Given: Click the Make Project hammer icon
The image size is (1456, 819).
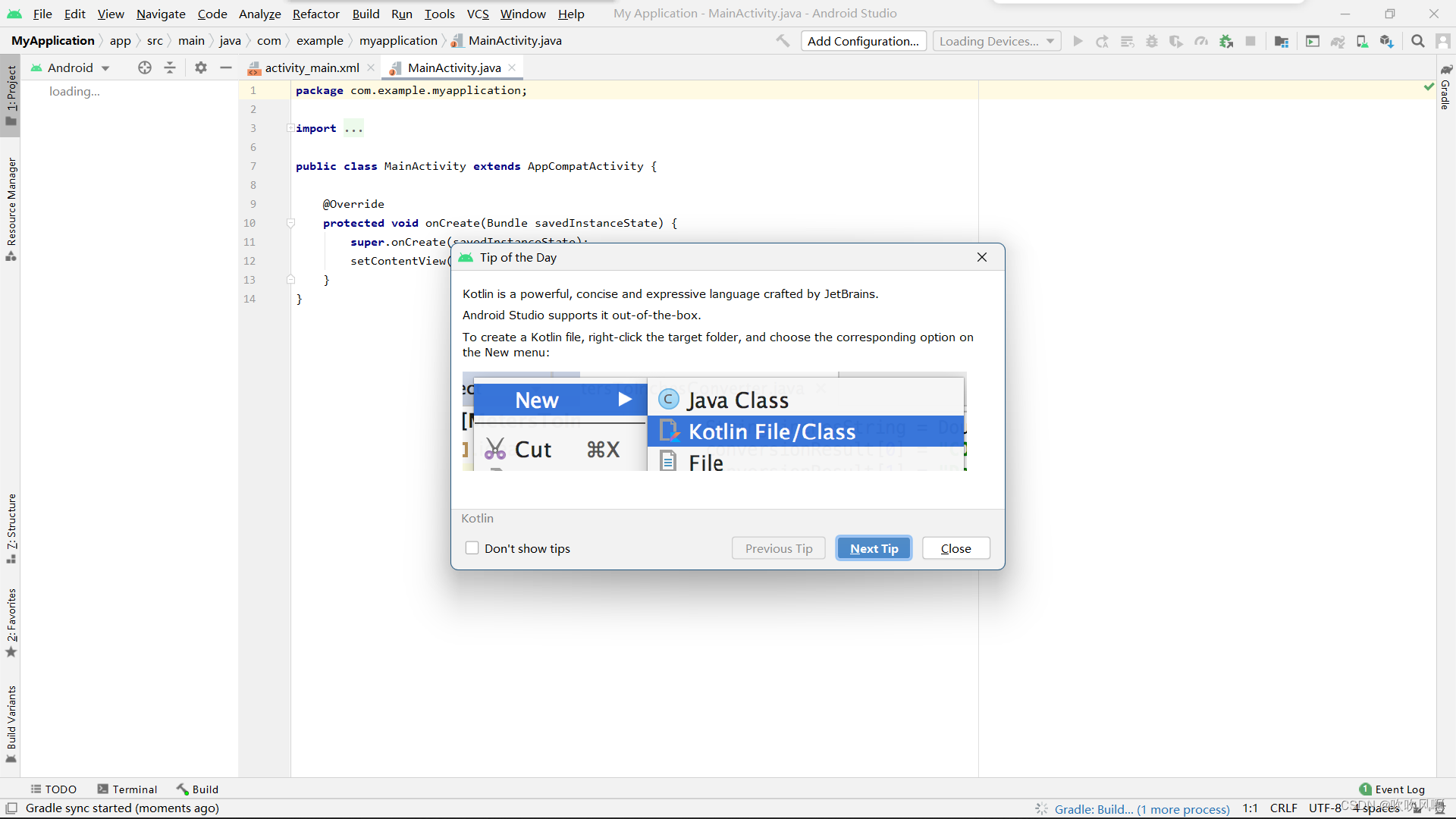Looking at the screenshot, I should 783,41.
